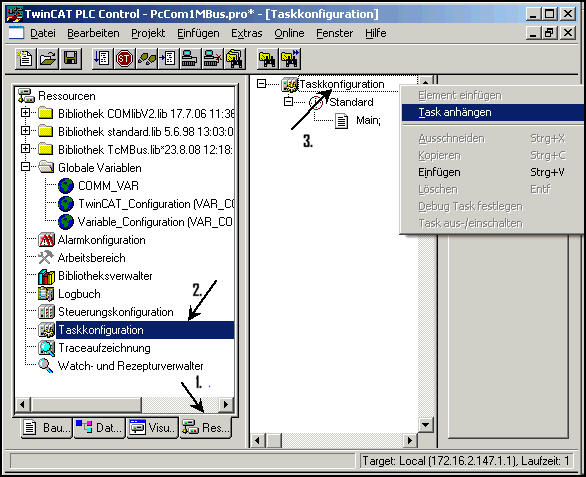The image size is (586, 477).
Task: Open the Fenster menu
Action: pyautogui.click(x=334, y=33)
